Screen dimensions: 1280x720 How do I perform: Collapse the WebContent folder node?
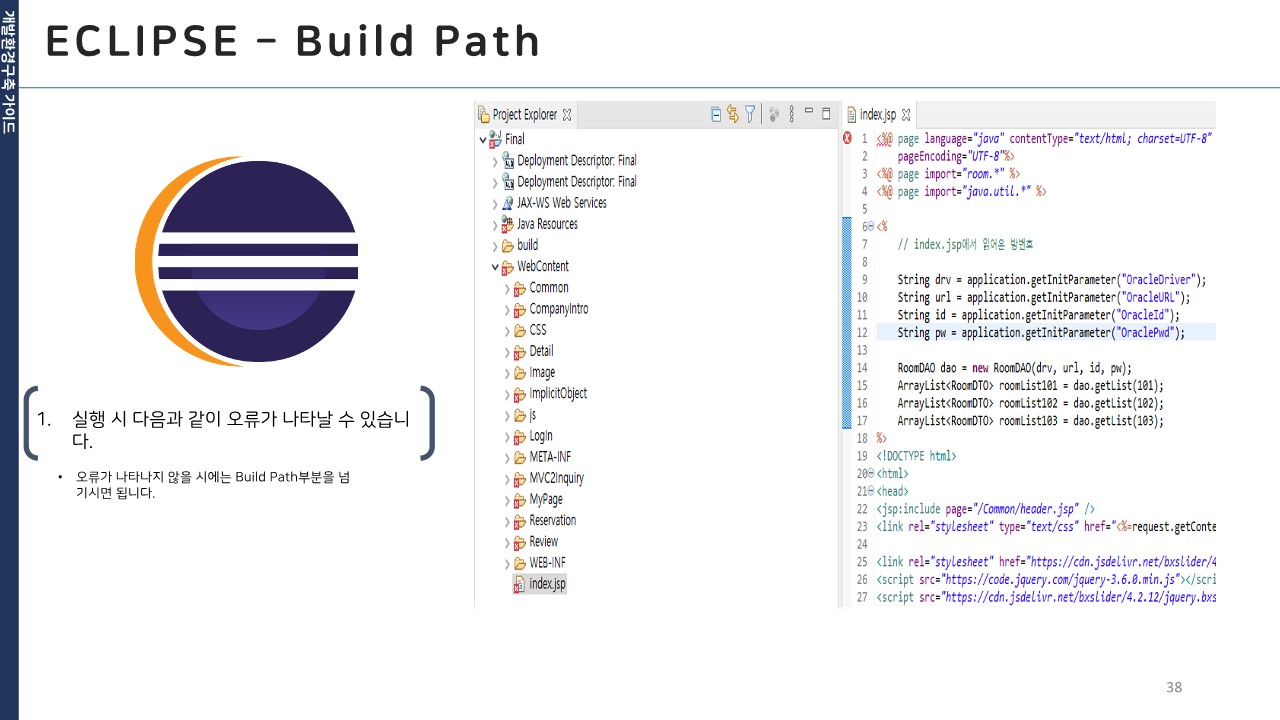[495, 267]
